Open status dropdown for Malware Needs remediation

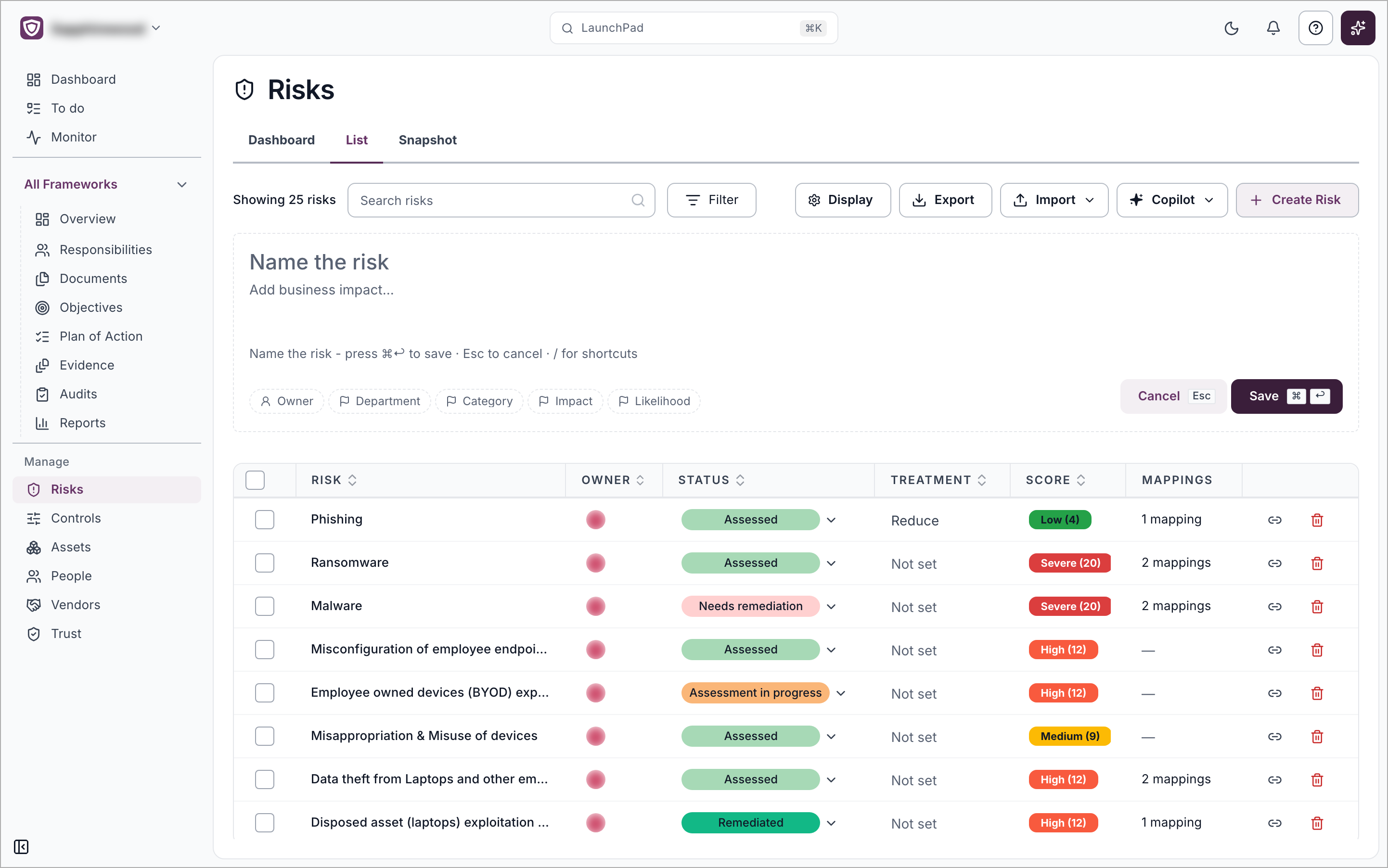pyautogui.click(x=831, y=607)
